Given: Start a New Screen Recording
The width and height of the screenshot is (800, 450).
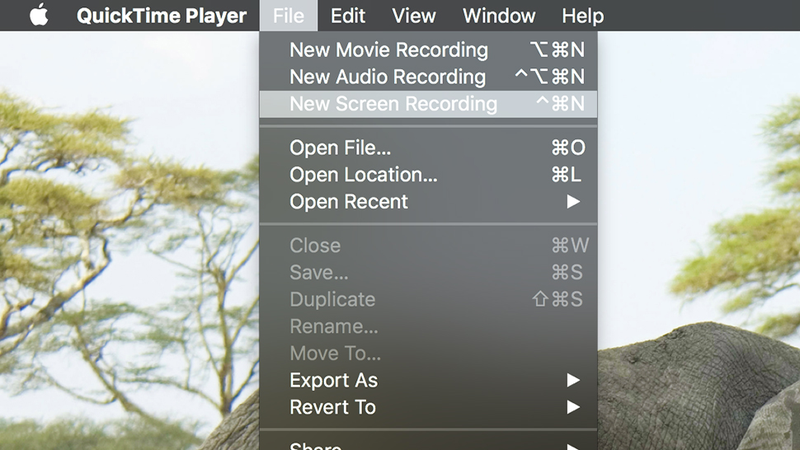Looking at the screenshot, I should 428,104.
